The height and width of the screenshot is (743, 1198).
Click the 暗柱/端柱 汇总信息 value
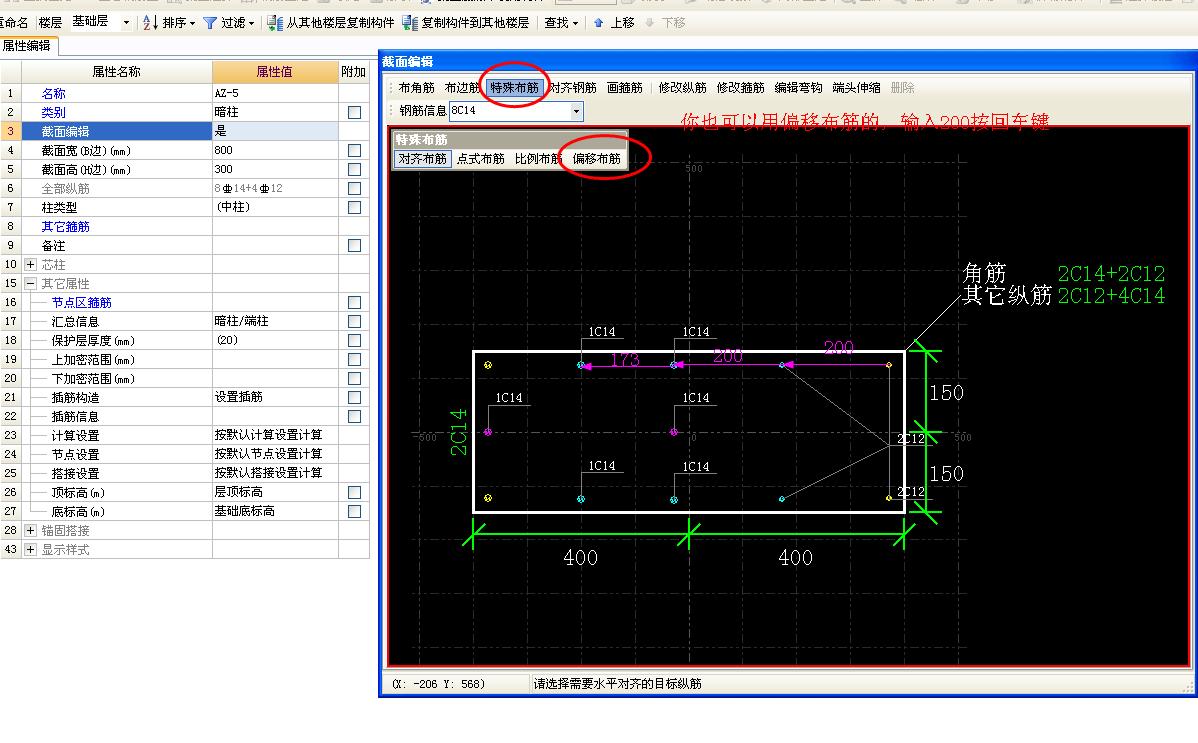click(x=275, y=321)
